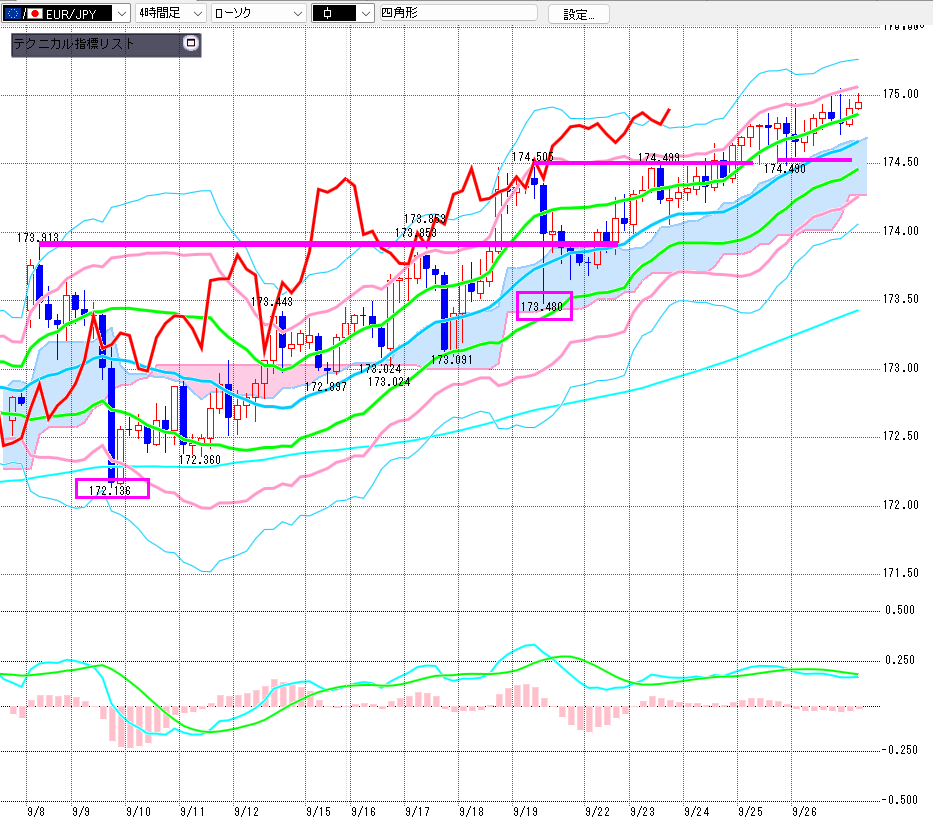Click the 173.091 price label on chart
933x822 pixels.
(x=451, y=359)
